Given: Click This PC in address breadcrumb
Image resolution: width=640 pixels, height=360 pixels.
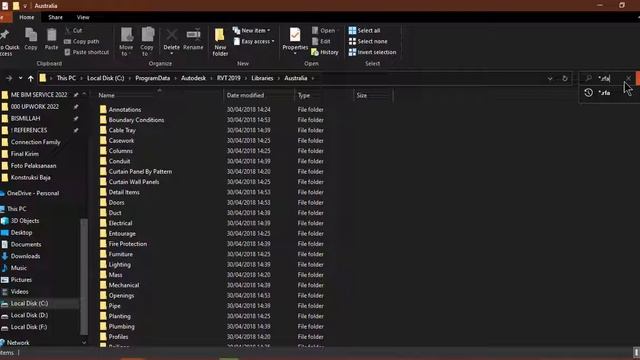Looking at the screenshot, I should 66,78.
